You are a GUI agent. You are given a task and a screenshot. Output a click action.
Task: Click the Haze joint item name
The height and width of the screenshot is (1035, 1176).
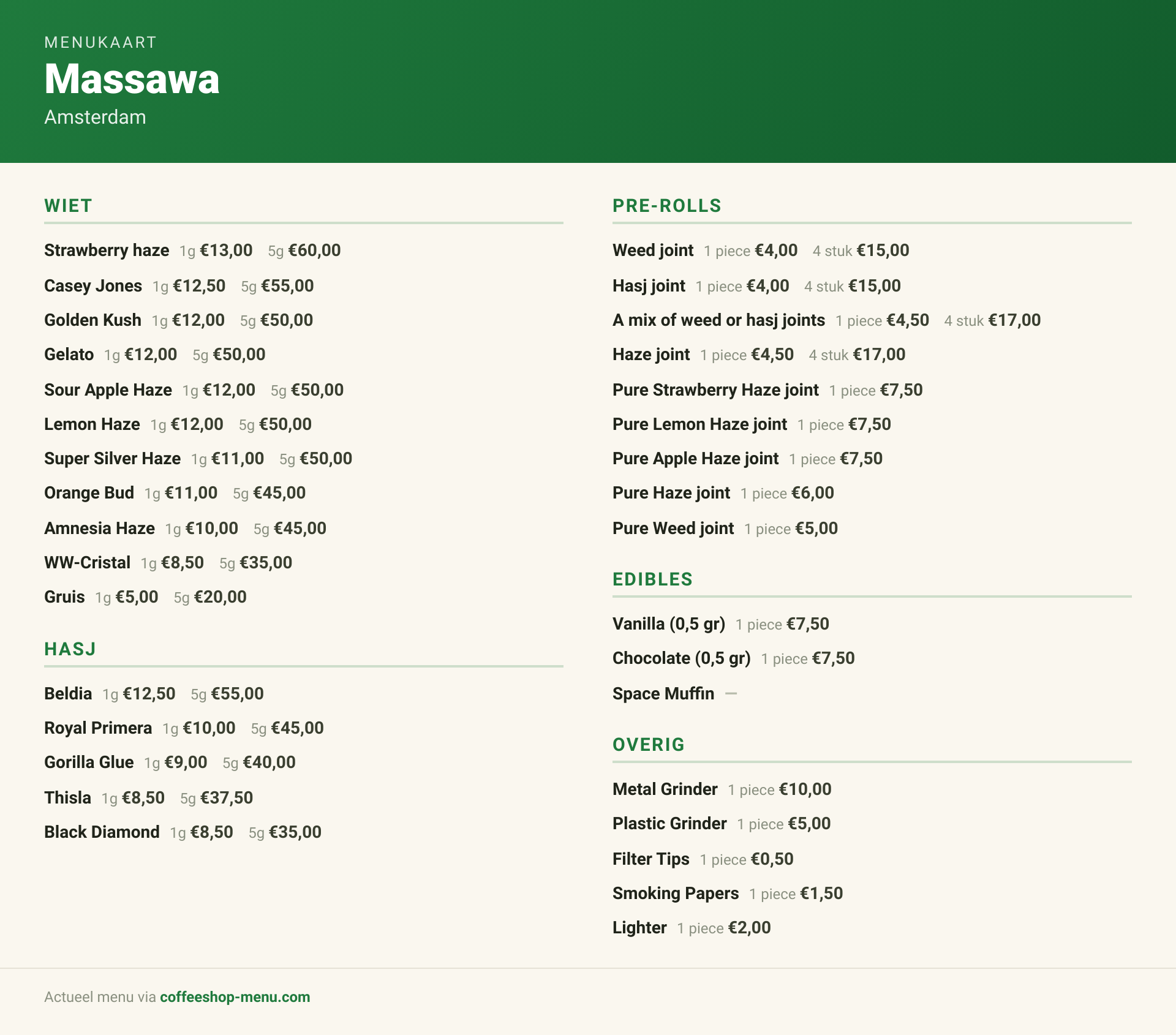(651, 355)
